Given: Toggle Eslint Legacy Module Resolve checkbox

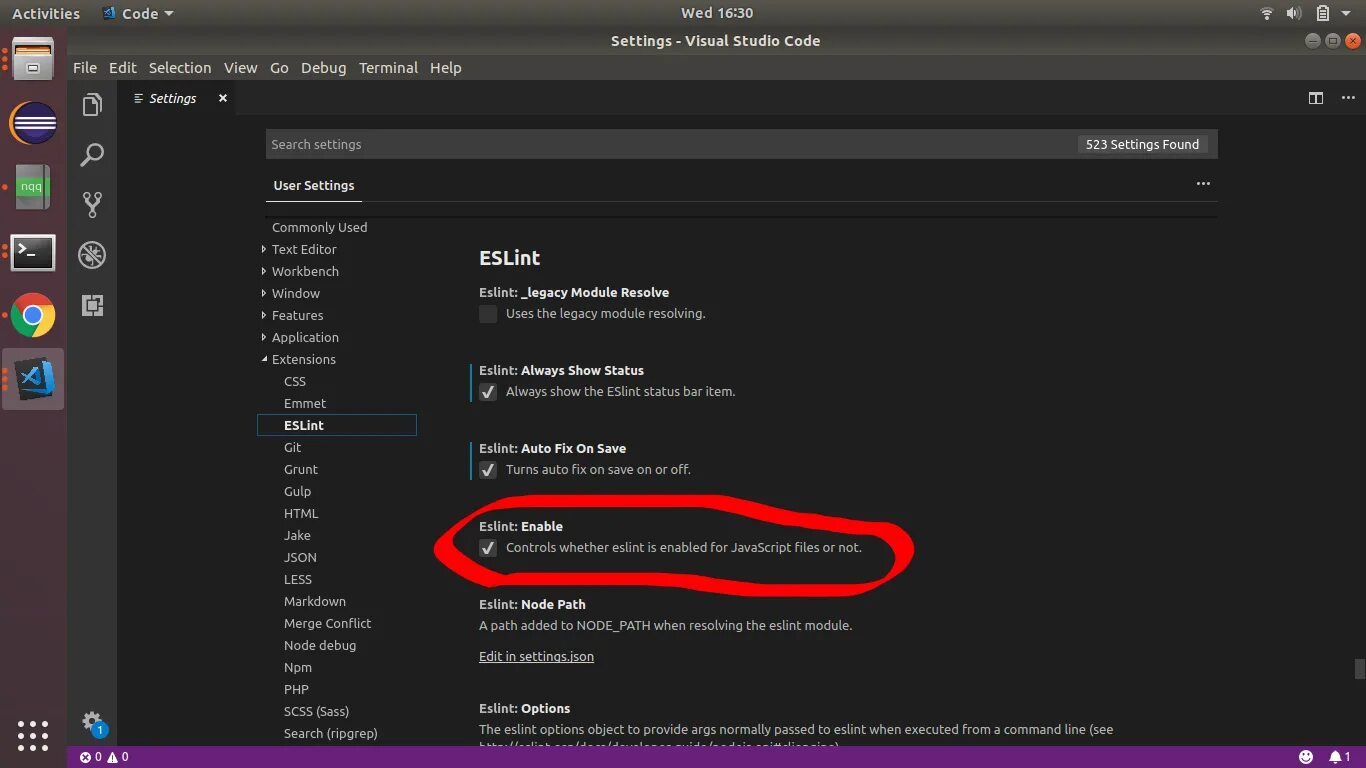Looking at the screenshot, I should click(x=488, y=314).
